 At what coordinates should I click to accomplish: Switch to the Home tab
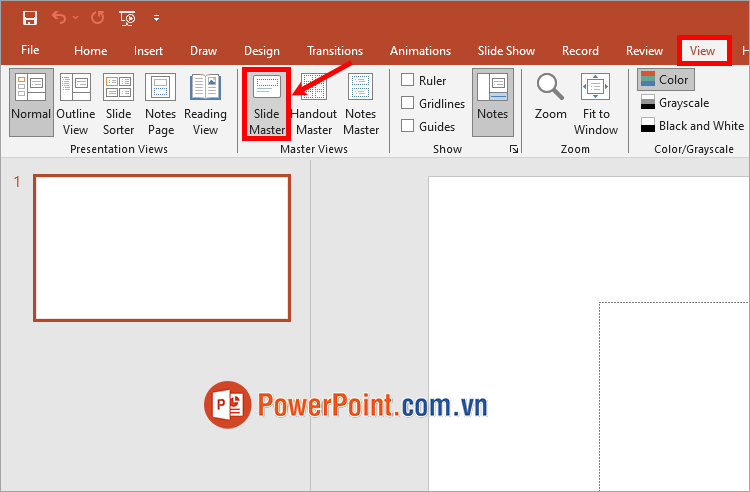pos(90,51)
